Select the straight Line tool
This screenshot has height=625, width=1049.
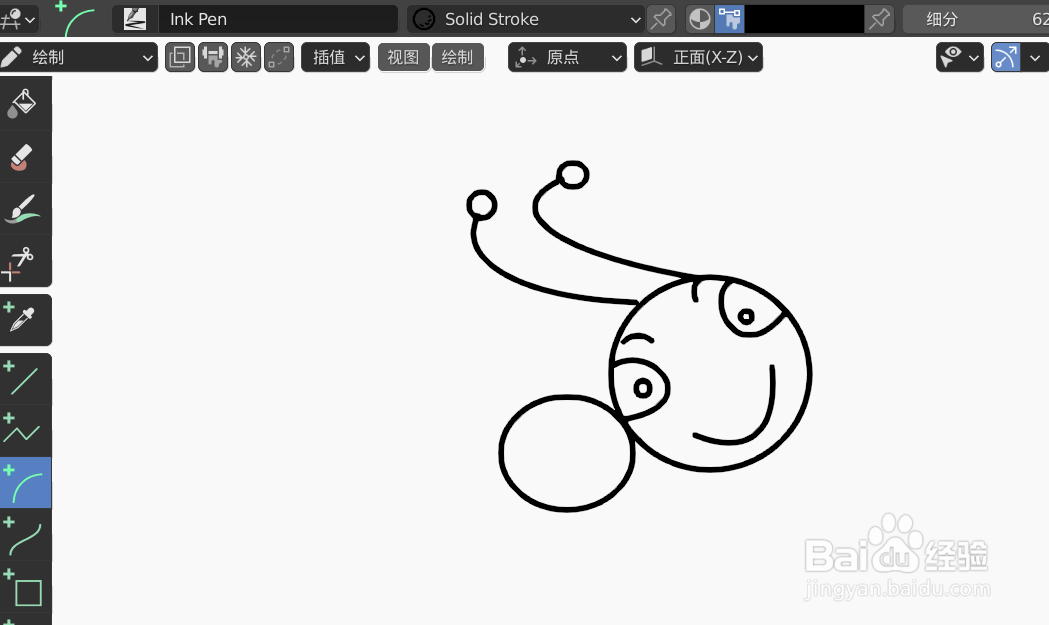tap(25, 379)
